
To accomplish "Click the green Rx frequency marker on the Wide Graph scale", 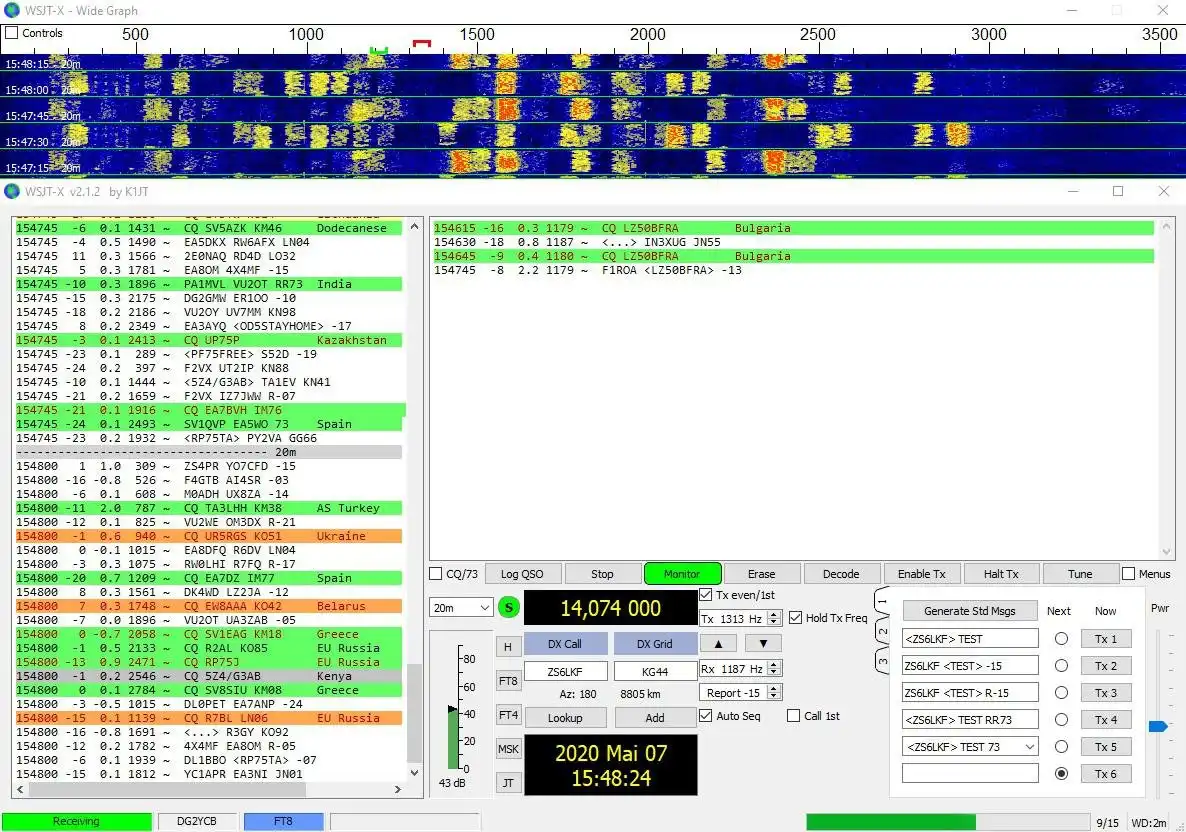I will (x=378, y=50).
